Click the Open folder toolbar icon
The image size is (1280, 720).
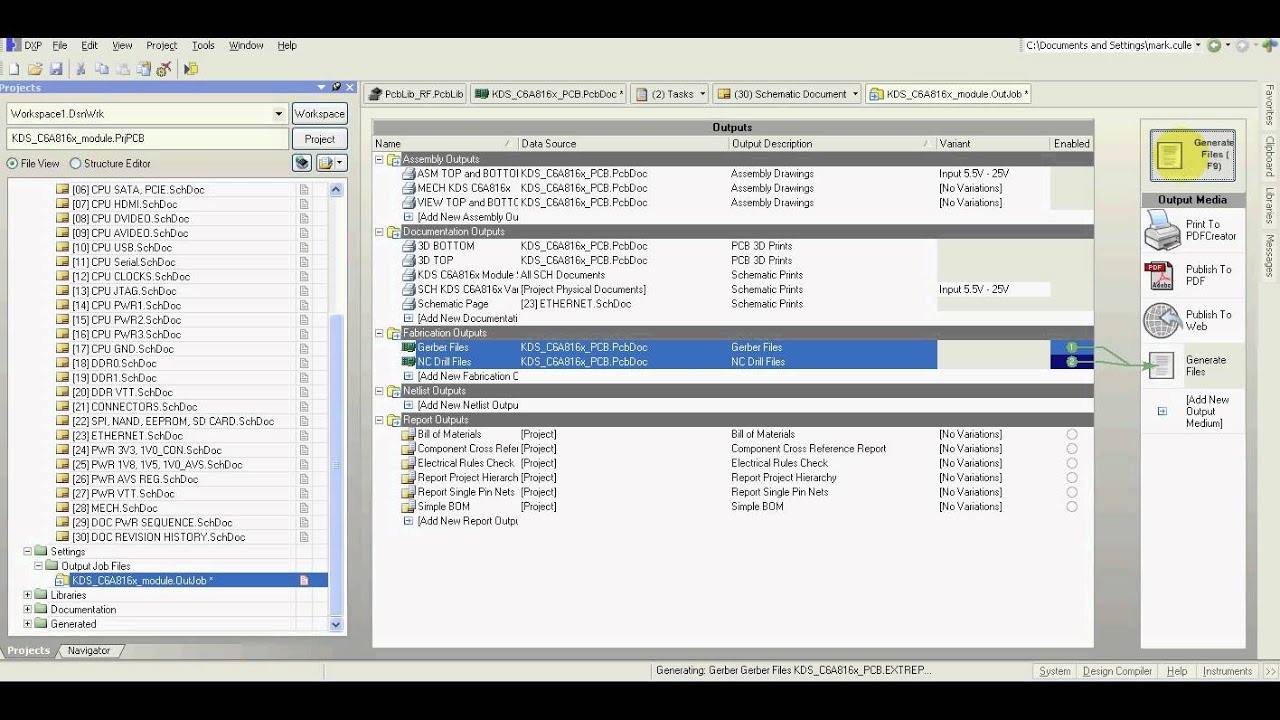click(x=35, y=69)
